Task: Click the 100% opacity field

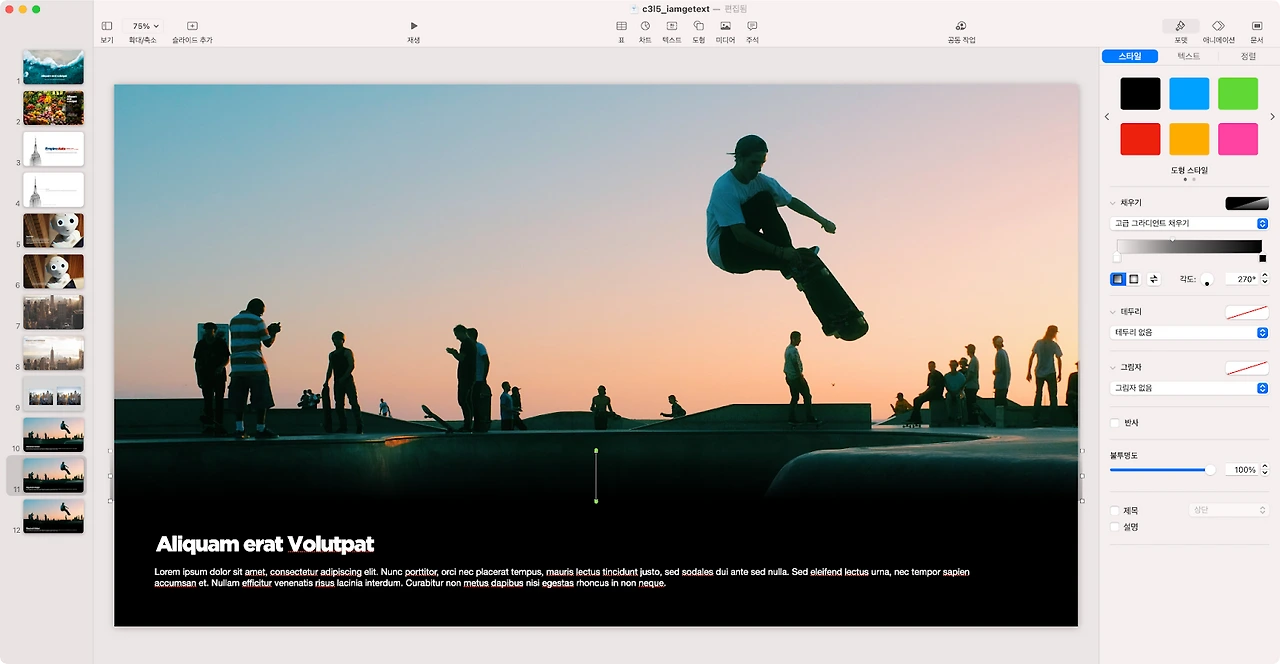Action: click(1241, 469)
